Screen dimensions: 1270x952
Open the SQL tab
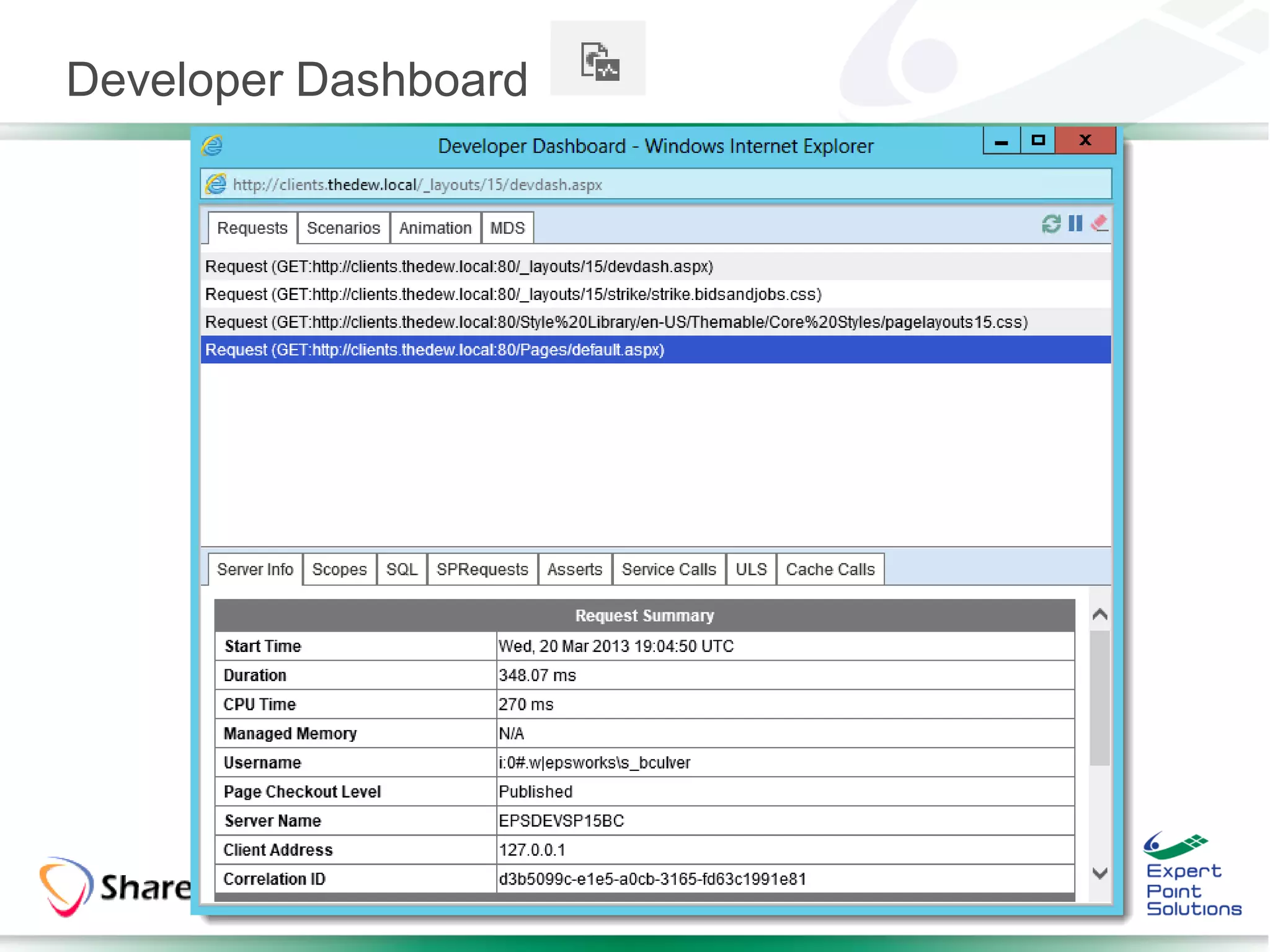[402, 570]
